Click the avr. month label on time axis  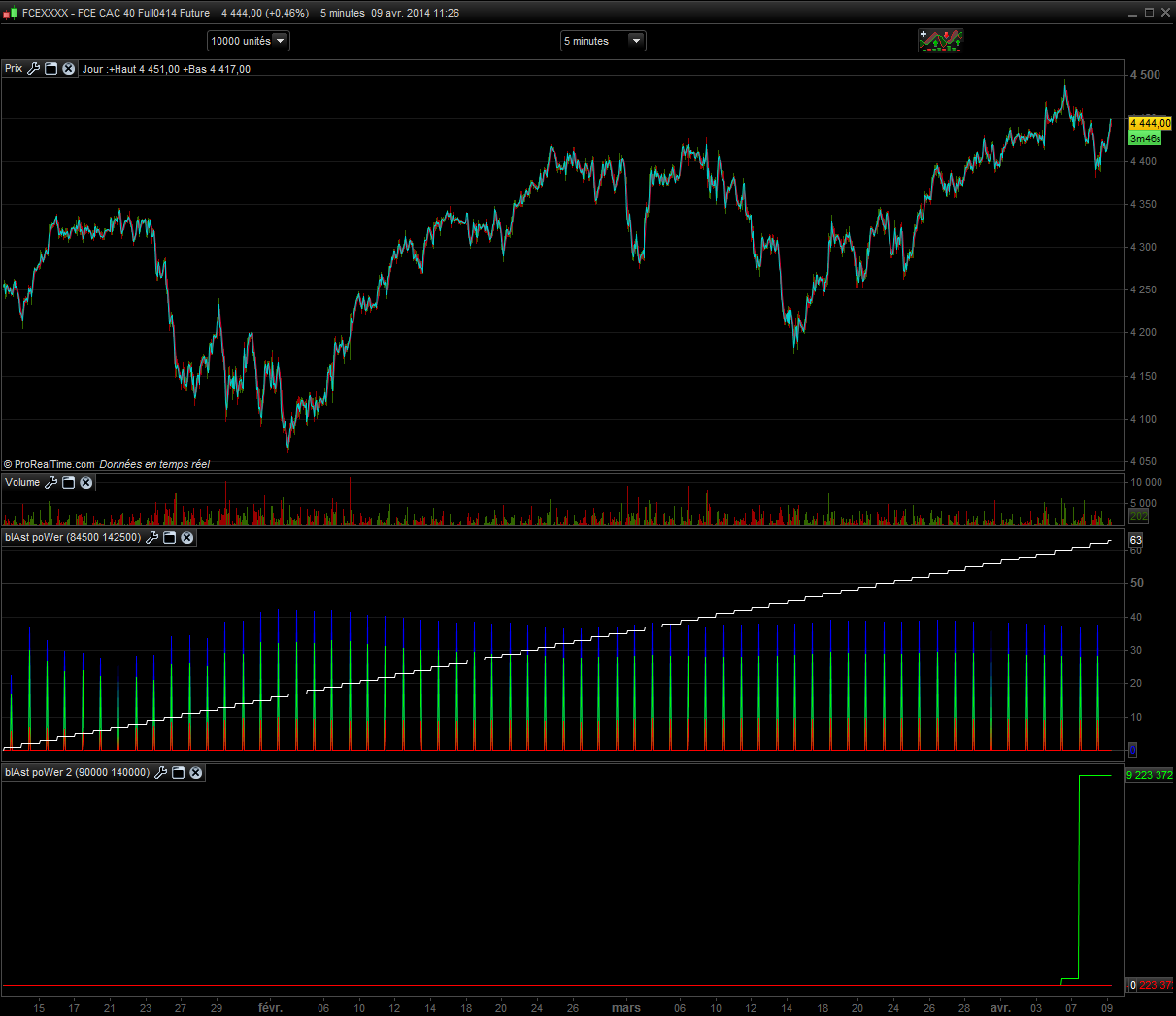pos(1000,1007)
